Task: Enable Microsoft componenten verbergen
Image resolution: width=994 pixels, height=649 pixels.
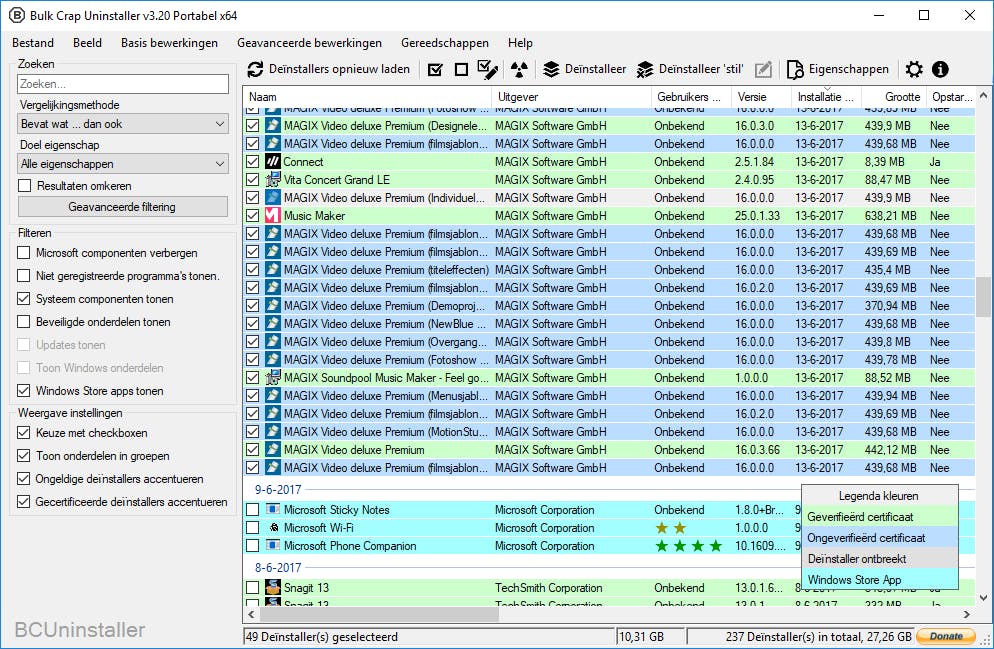Action: 23,253
